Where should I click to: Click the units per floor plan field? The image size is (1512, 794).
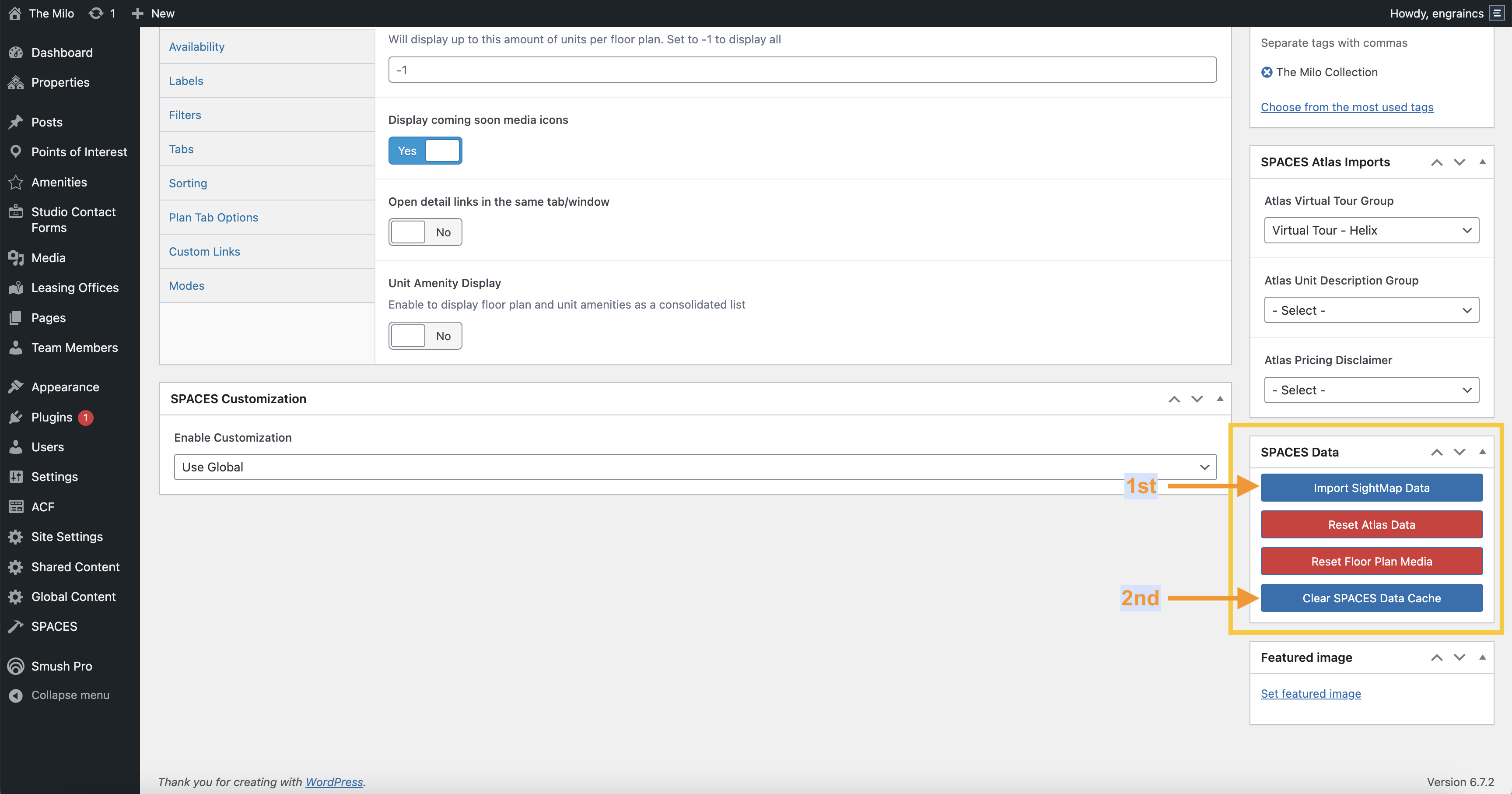pos(802,70)
